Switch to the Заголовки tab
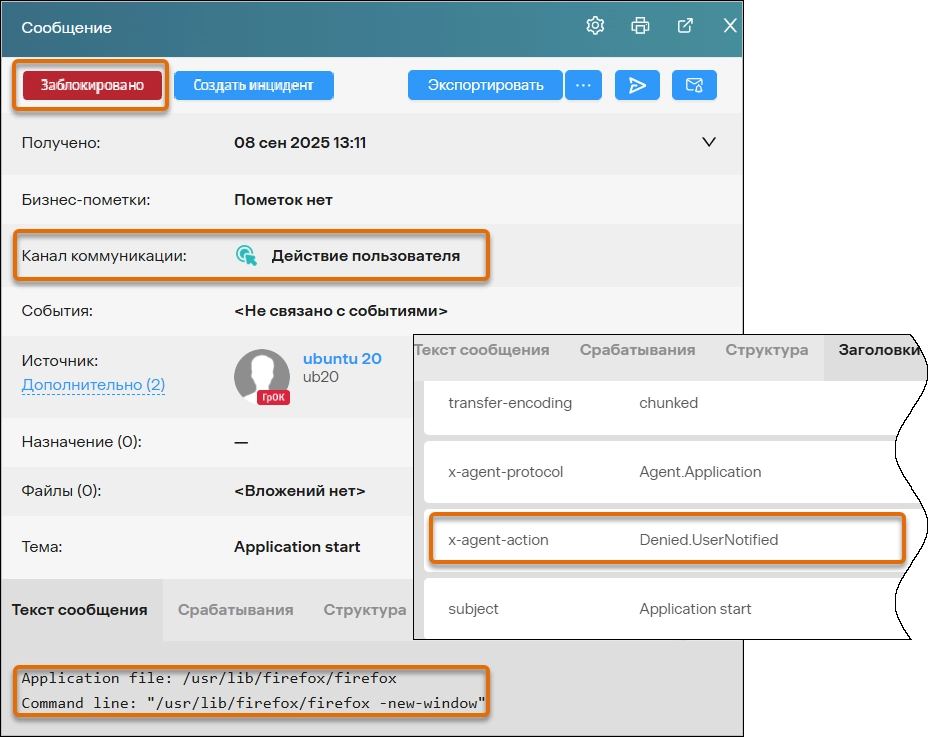 coord(874,351)
